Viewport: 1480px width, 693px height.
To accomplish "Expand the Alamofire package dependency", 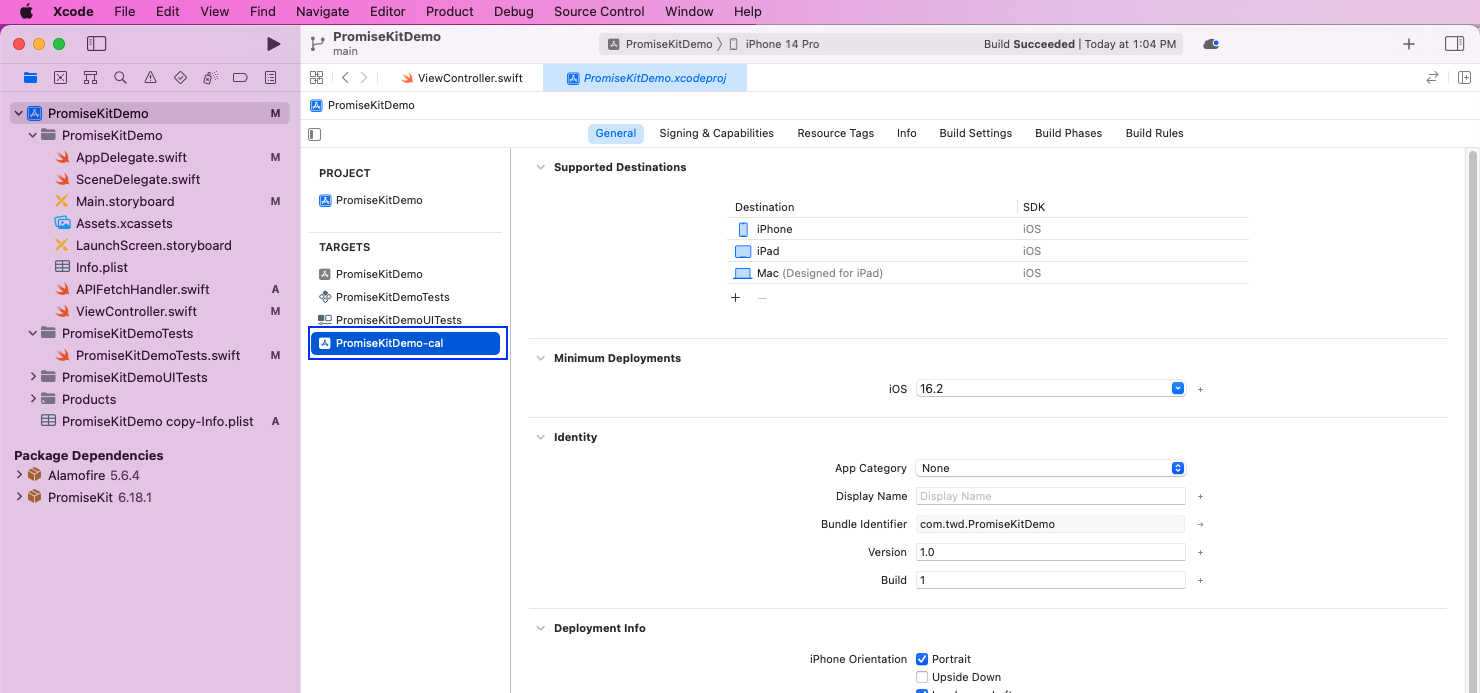I will pyautogui.click(x=19, y=475).
